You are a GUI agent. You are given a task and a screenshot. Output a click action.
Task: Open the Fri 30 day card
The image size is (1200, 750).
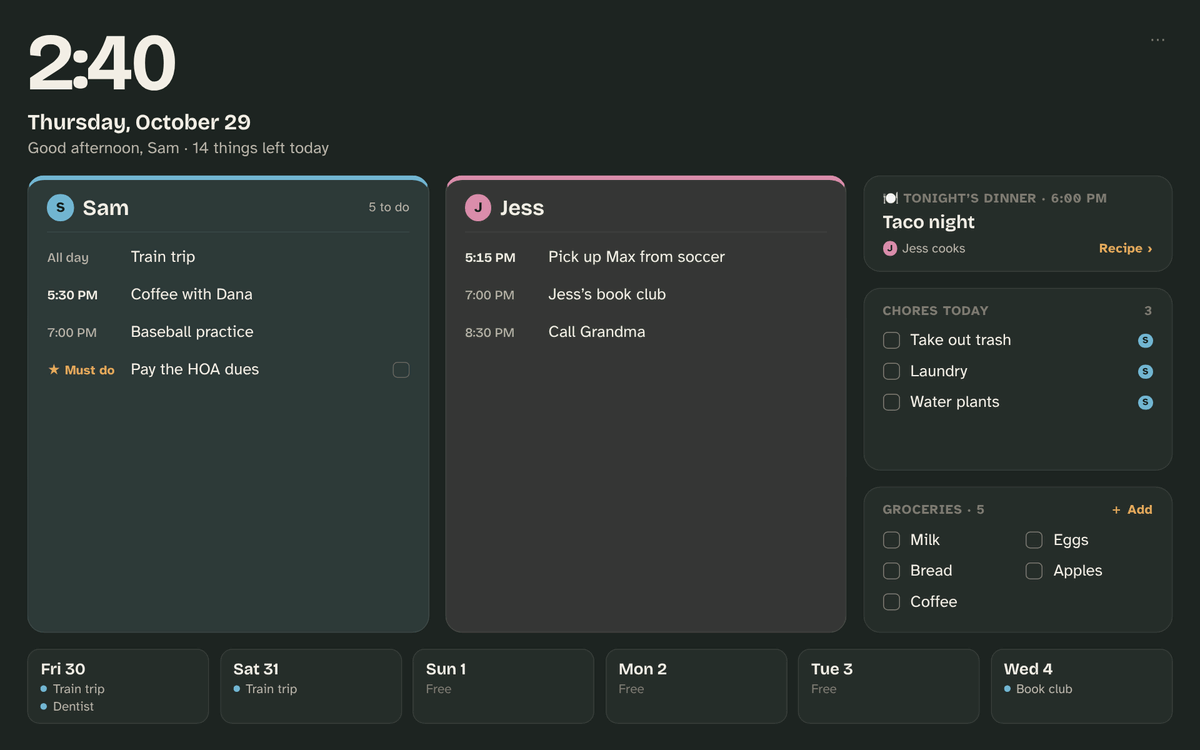118,686
